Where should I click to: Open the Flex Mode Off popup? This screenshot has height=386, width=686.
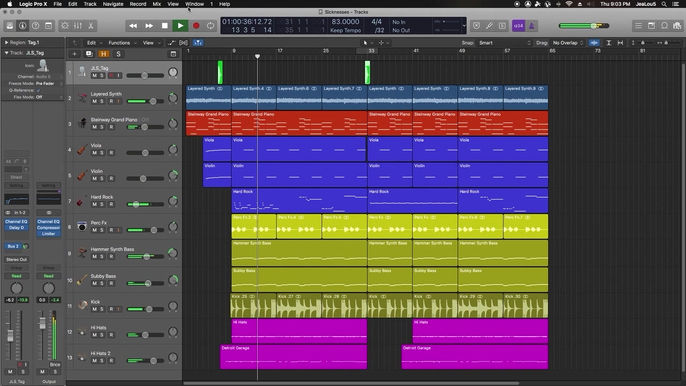tap(48, 97)
